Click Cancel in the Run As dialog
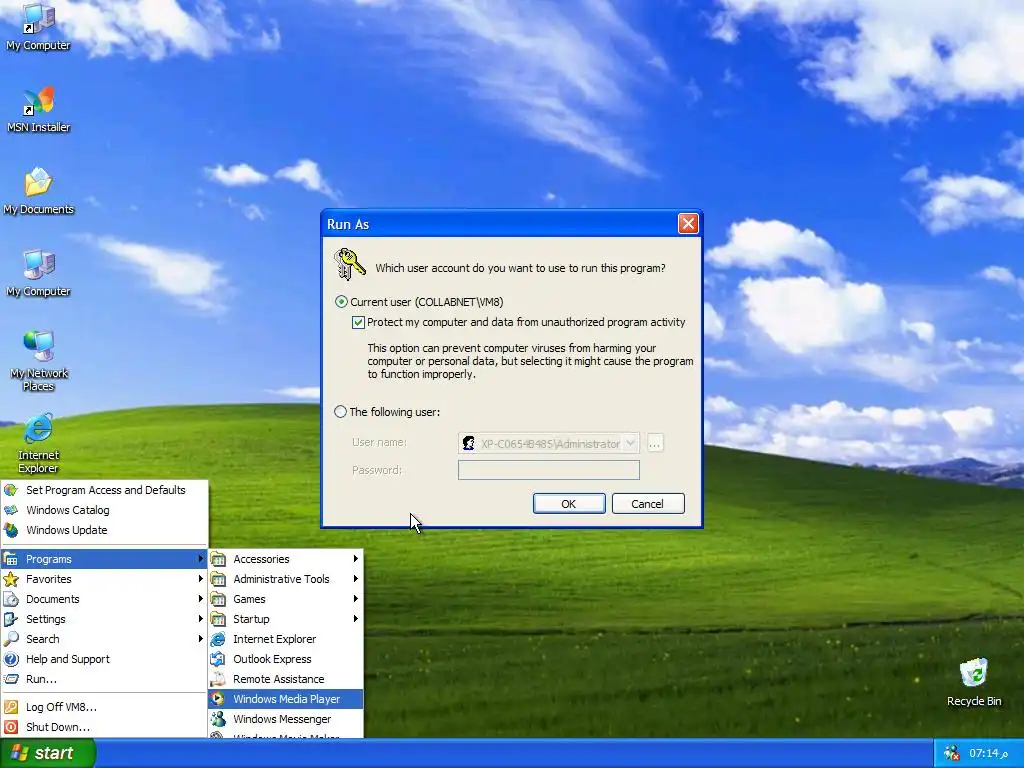The width and height of the screenshot is (1024, 768). (648, 504)
